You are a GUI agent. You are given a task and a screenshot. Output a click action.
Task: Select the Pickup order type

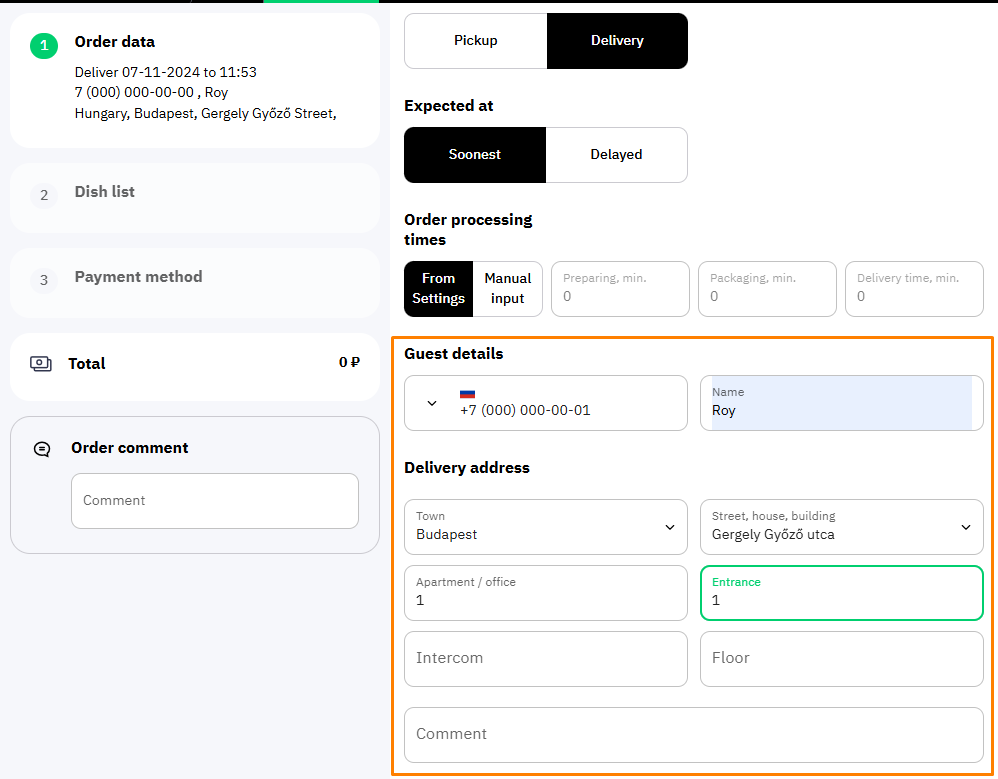475,41
